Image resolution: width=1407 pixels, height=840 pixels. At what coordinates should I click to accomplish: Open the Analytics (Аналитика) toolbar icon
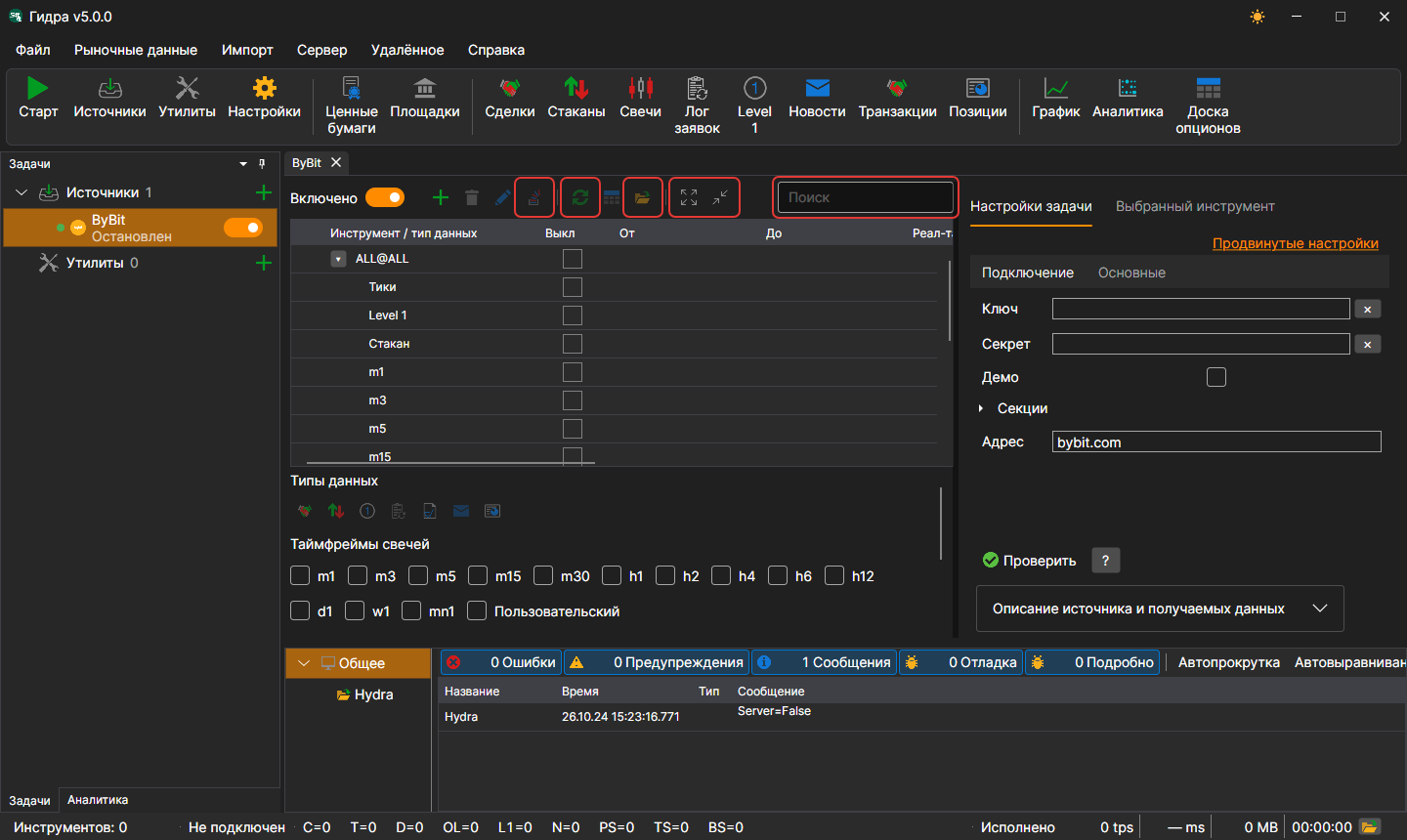pos(1128,88)
